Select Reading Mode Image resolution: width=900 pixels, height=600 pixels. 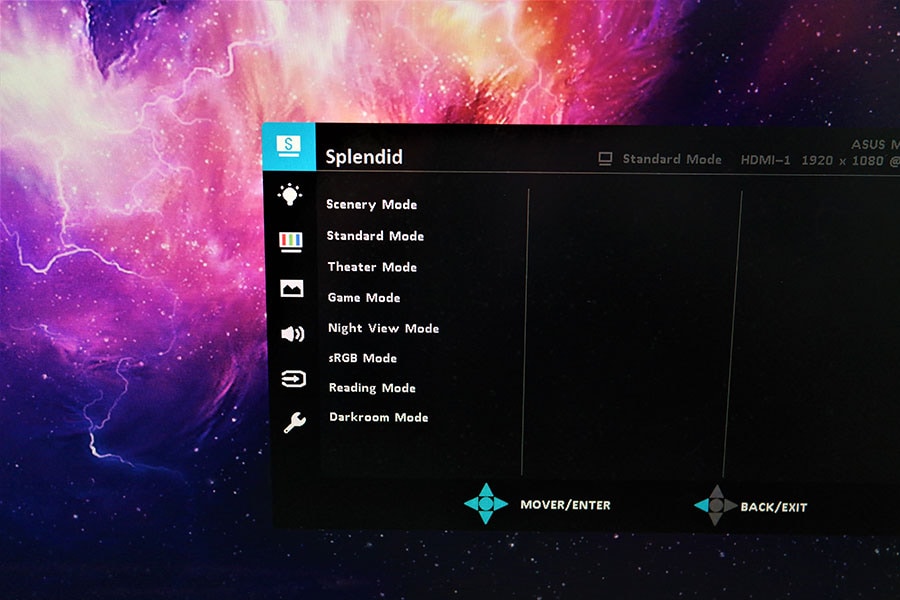click(x=372, y=388)
